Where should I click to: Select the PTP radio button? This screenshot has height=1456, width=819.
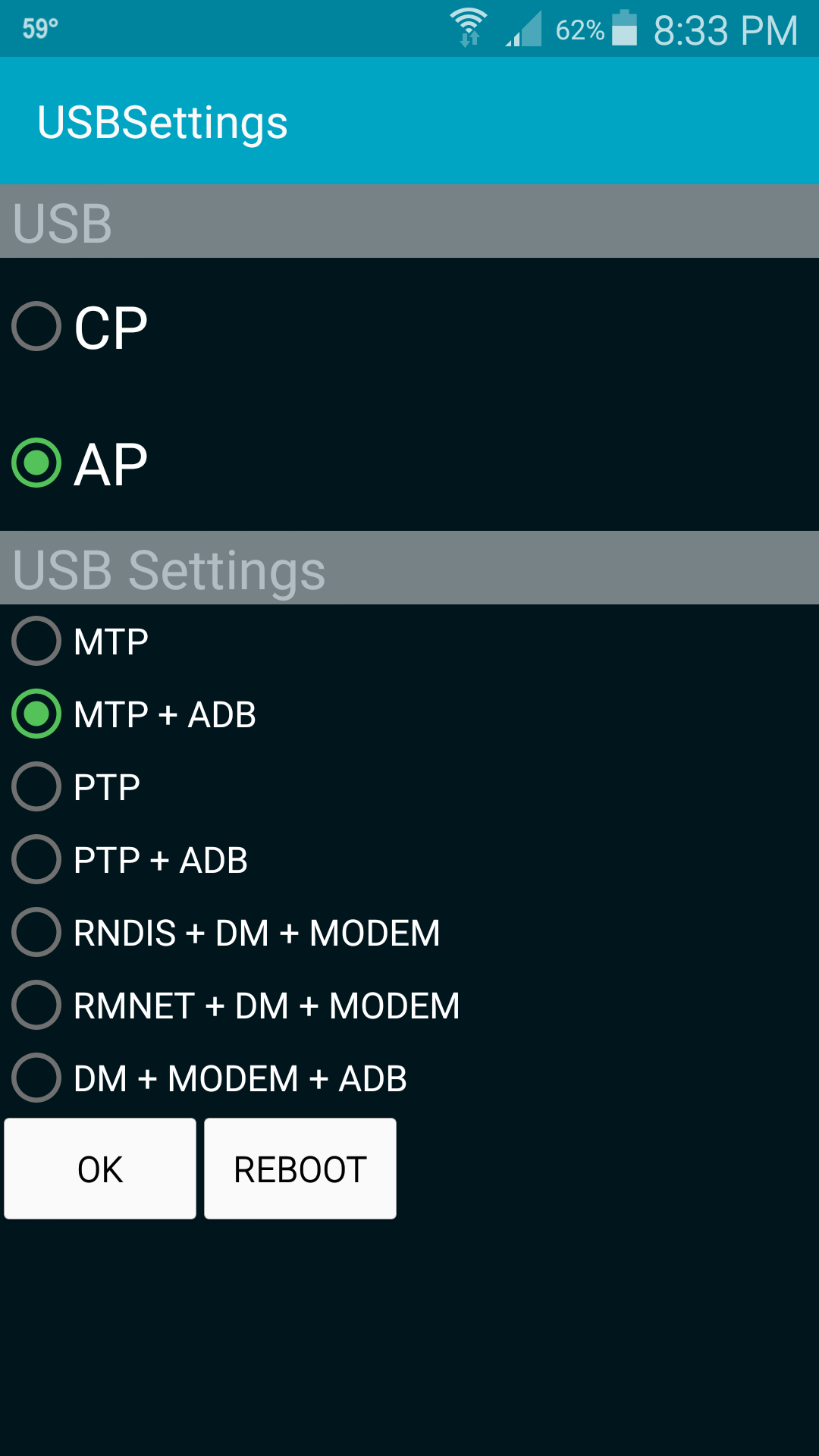coord(36,787)
